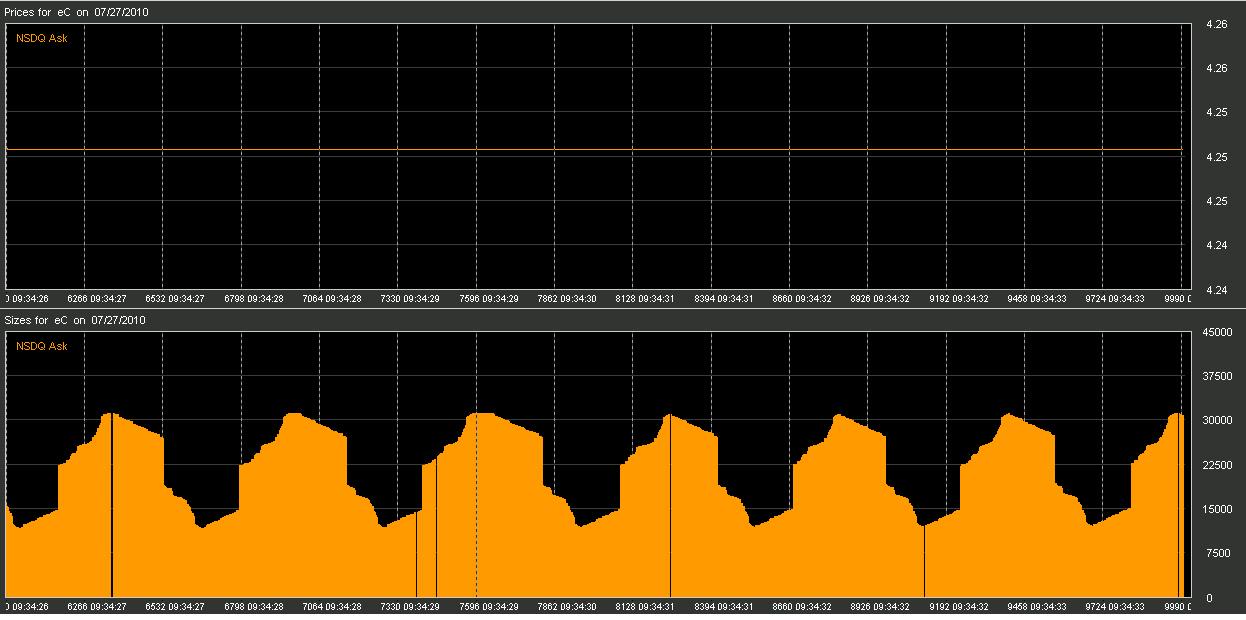Click "9724 09:34:33" under the Sizes chart
This screenshot has height=620, width=1246.
(x=1115, y=606)
